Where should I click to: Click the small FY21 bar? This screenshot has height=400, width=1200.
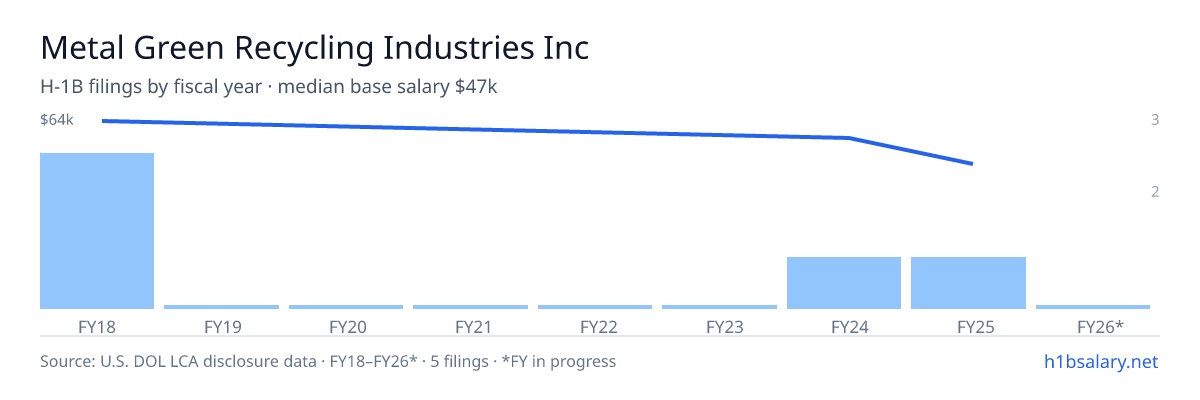[470, 307]
